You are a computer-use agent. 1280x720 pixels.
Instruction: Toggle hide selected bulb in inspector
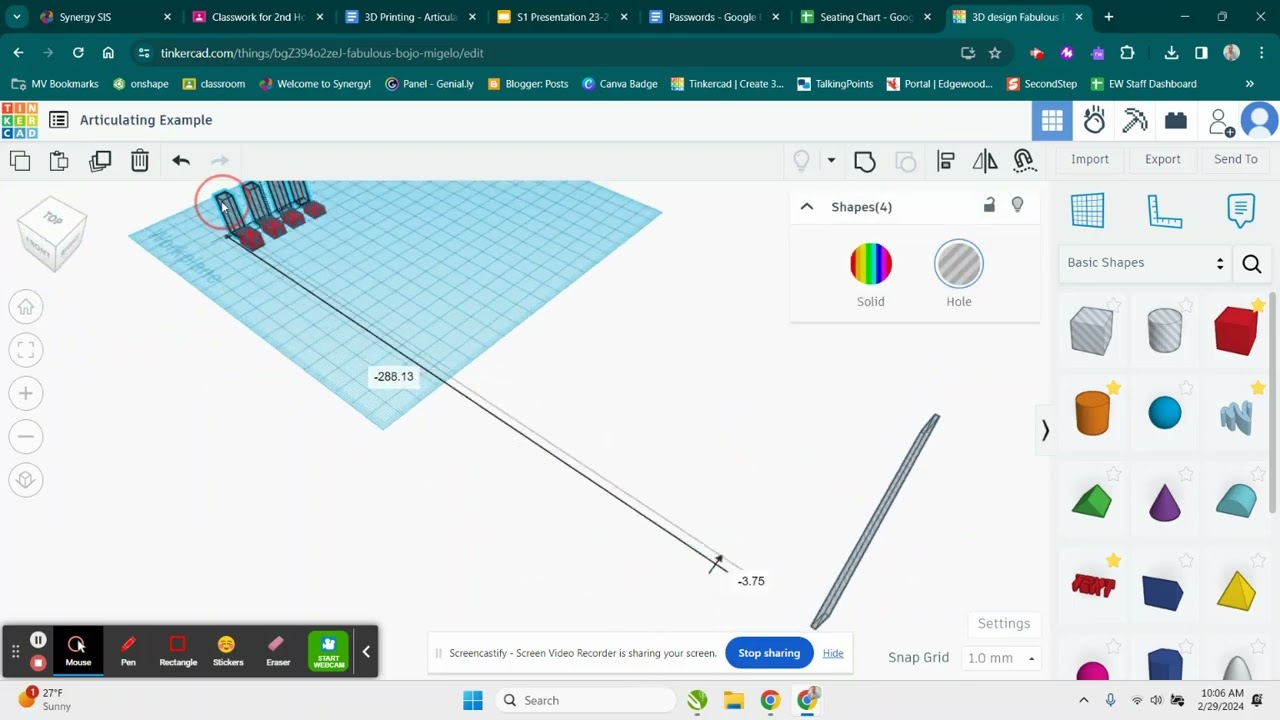(1017, 205)
